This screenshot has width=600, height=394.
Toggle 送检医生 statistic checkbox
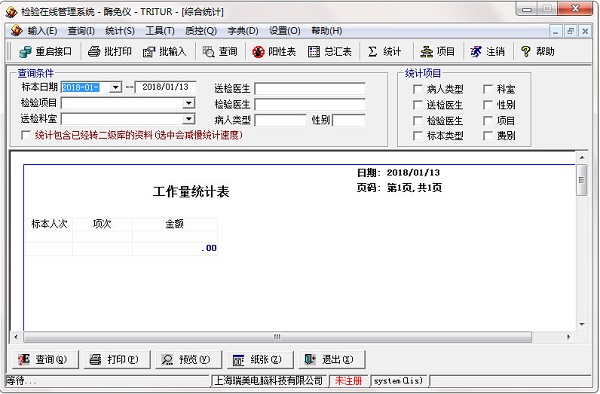(417, 105)
